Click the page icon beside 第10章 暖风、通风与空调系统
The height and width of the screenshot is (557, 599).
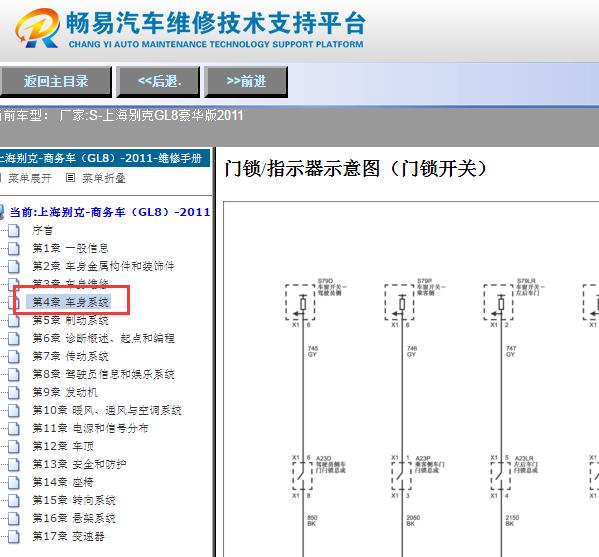tap(14, 410)
